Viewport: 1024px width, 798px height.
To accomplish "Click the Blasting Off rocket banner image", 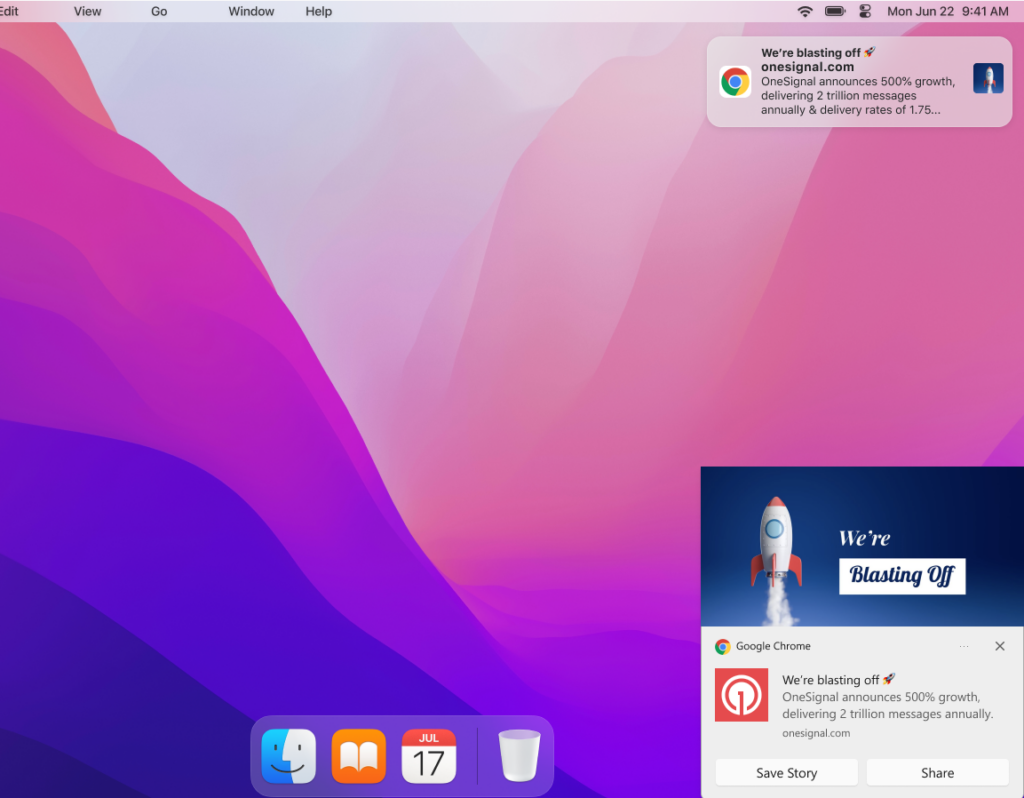I will click(x=862, y=547).
